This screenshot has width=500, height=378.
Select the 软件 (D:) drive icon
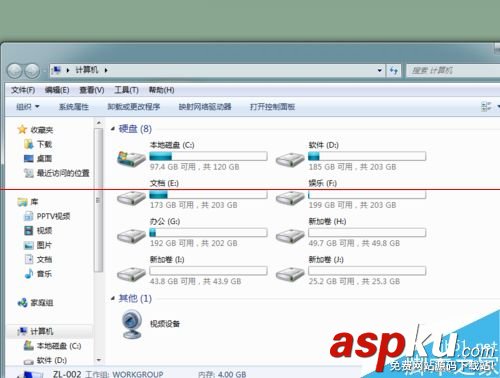tap(290, 159)
